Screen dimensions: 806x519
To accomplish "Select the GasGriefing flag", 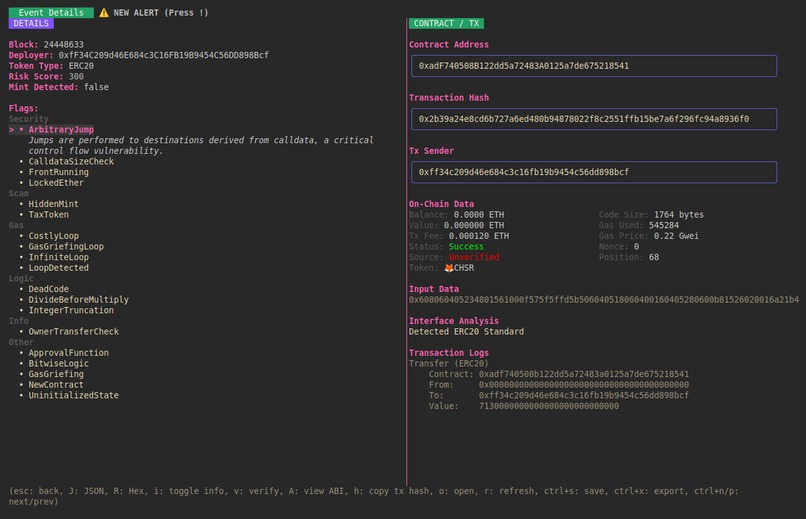I will coord(56,374).
